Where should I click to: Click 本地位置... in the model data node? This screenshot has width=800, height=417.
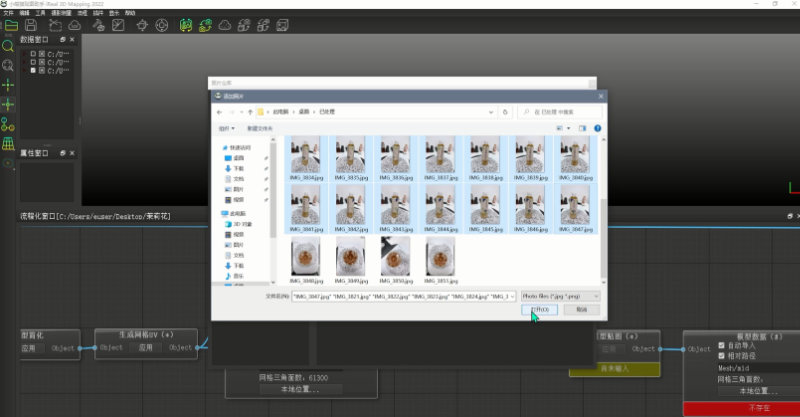(x=759, y=391)
